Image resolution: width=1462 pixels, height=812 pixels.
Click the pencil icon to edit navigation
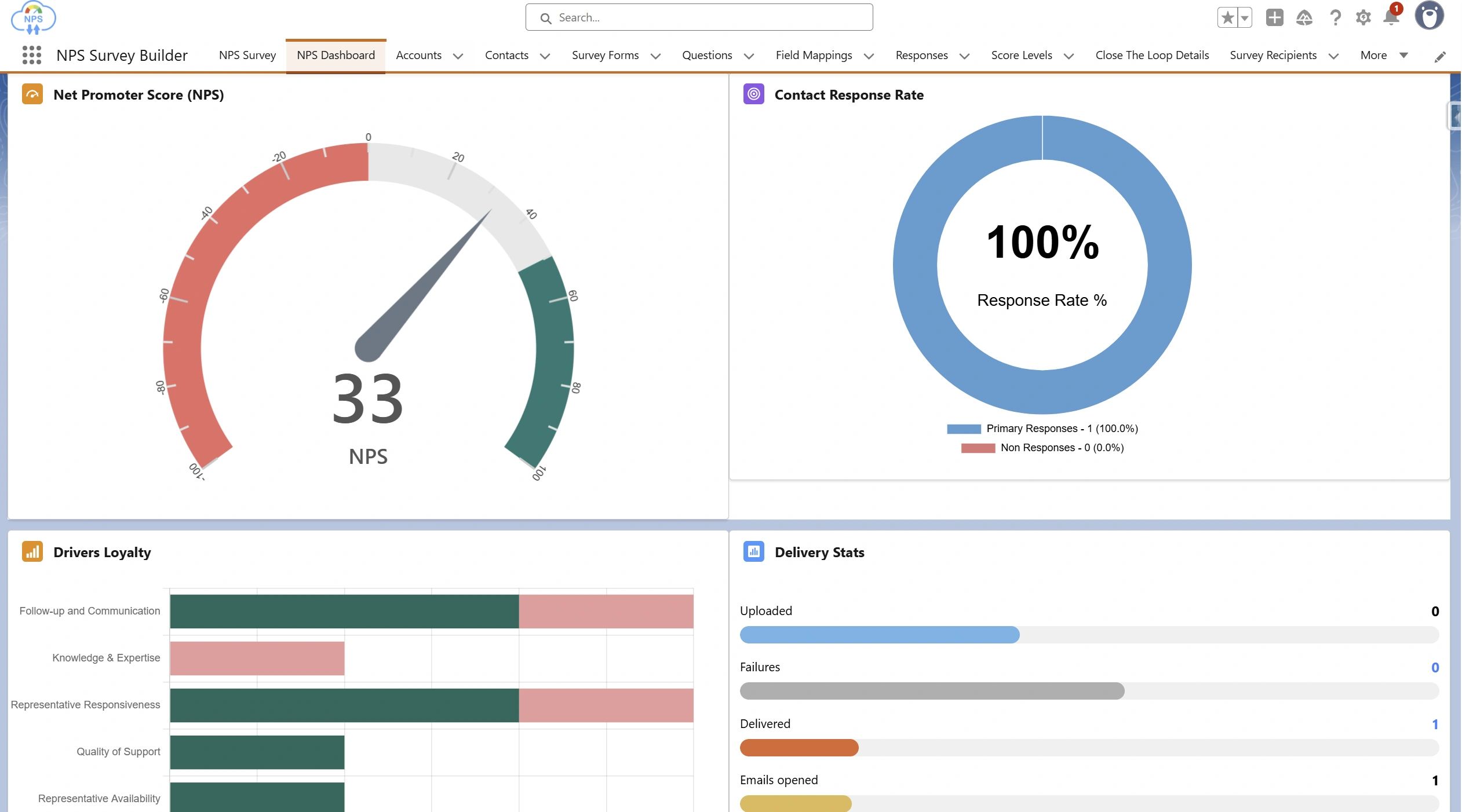(x=1440, y=56)
